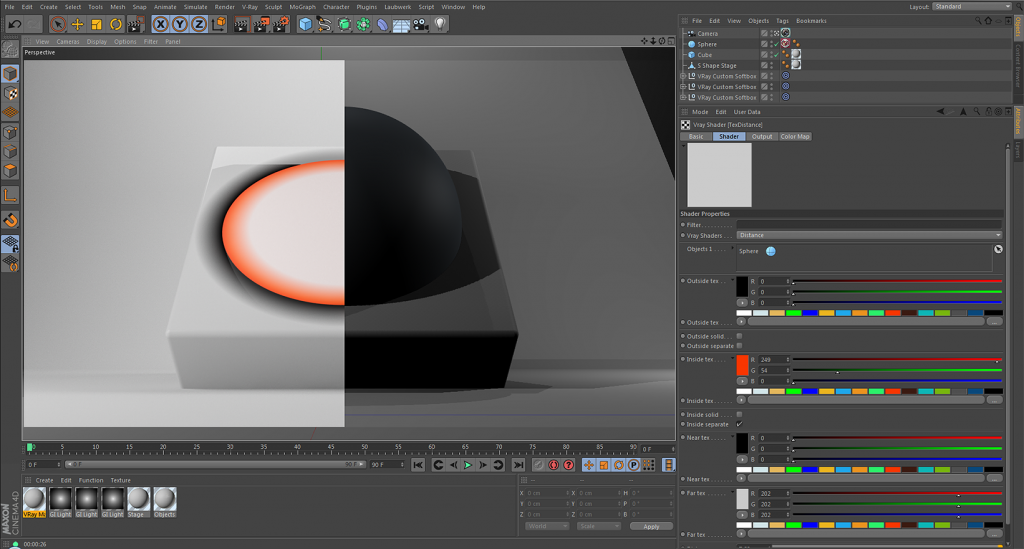Viewport: 1024px width, 549px height.
Task: Activate the Rotate tool in top toolbar
Action: tap(116, 25)
